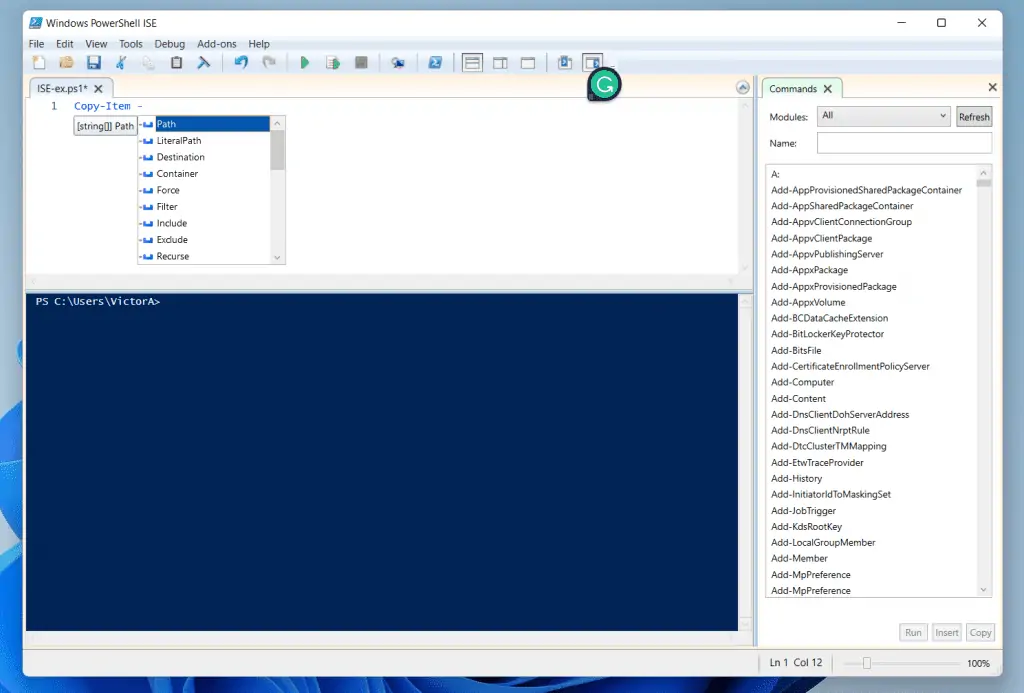Show the script pane on the right
Image resolution: width=1024 pixels, height=693 pixels.
coord(500,63)
